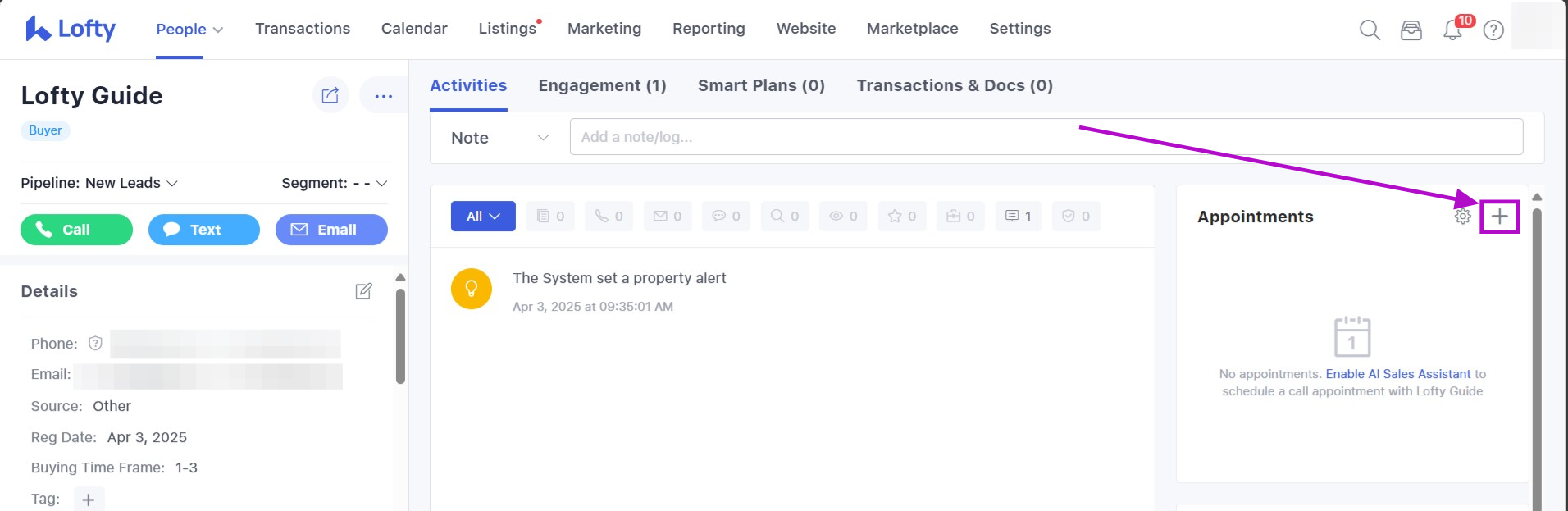Open the three-dot more options menu
Viewport: 1568px width, 511px height.
pyautogui.click(x=383, y=95)
